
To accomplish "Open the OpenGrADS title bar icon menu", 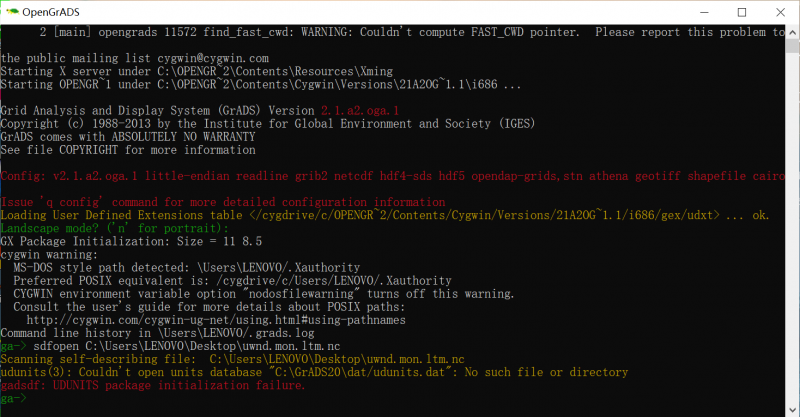I will 11,12.
